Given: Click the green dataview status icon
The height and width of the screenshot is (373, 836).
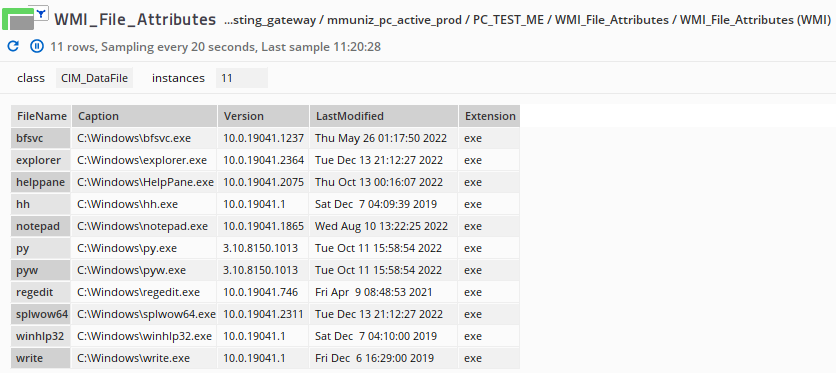Looking at the screenshot, I should [x=18, y=20].
